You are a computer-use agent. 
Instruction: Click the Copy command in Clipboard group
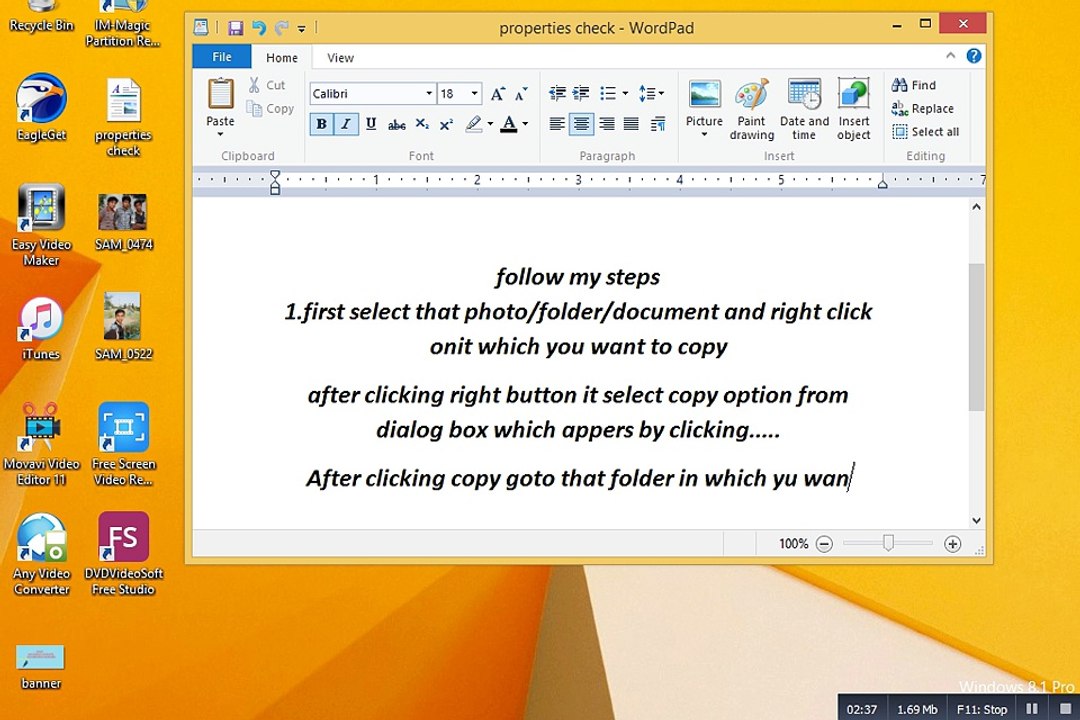click(x=270, y=108)
